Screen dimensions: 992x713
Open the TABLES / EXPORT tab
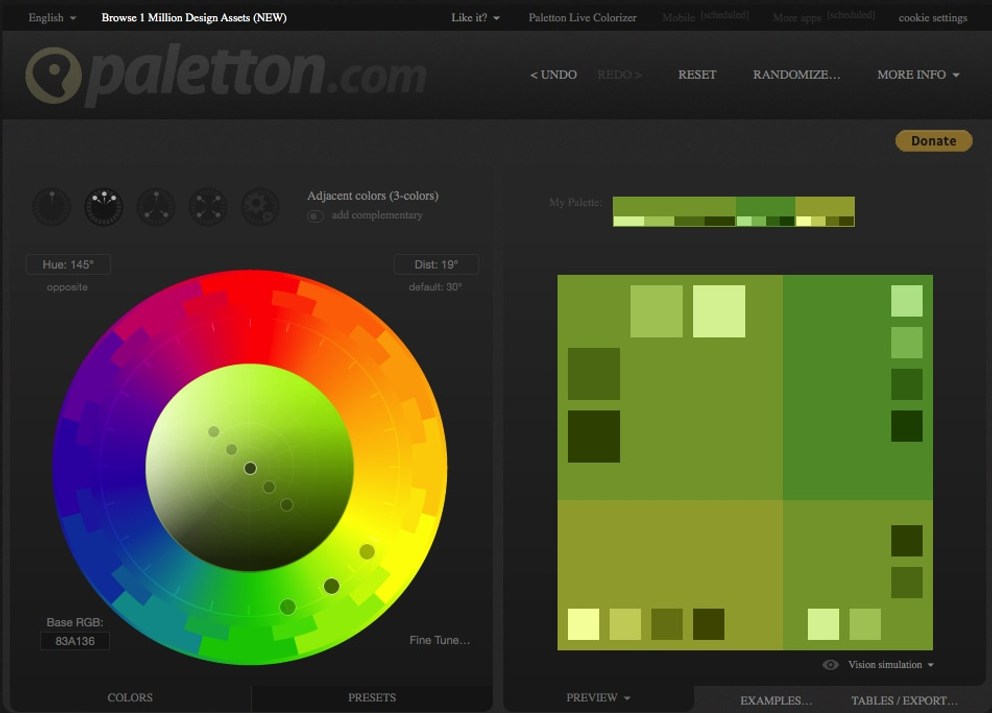904,700
